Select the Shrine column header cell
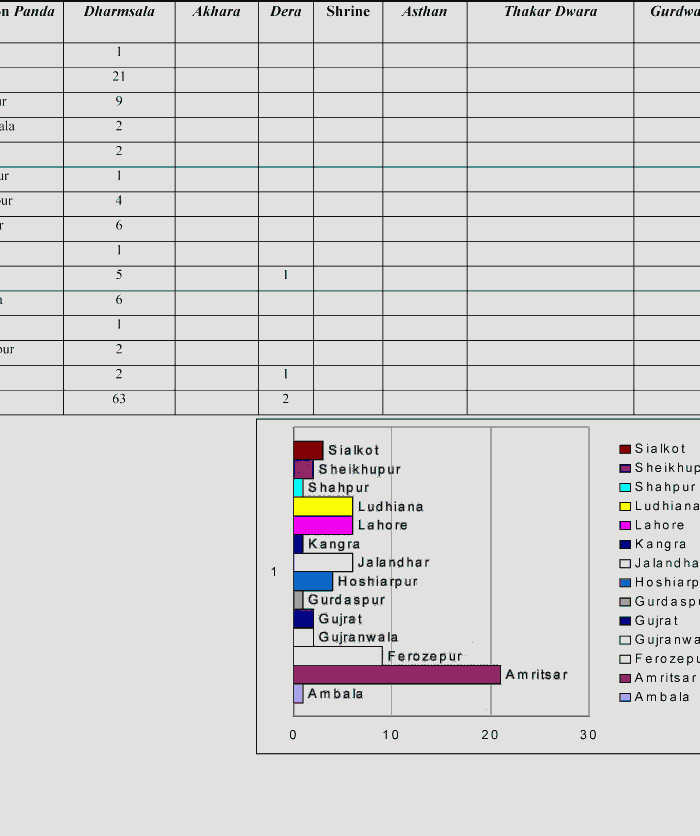Screen dimensions: 700x836 348,12
